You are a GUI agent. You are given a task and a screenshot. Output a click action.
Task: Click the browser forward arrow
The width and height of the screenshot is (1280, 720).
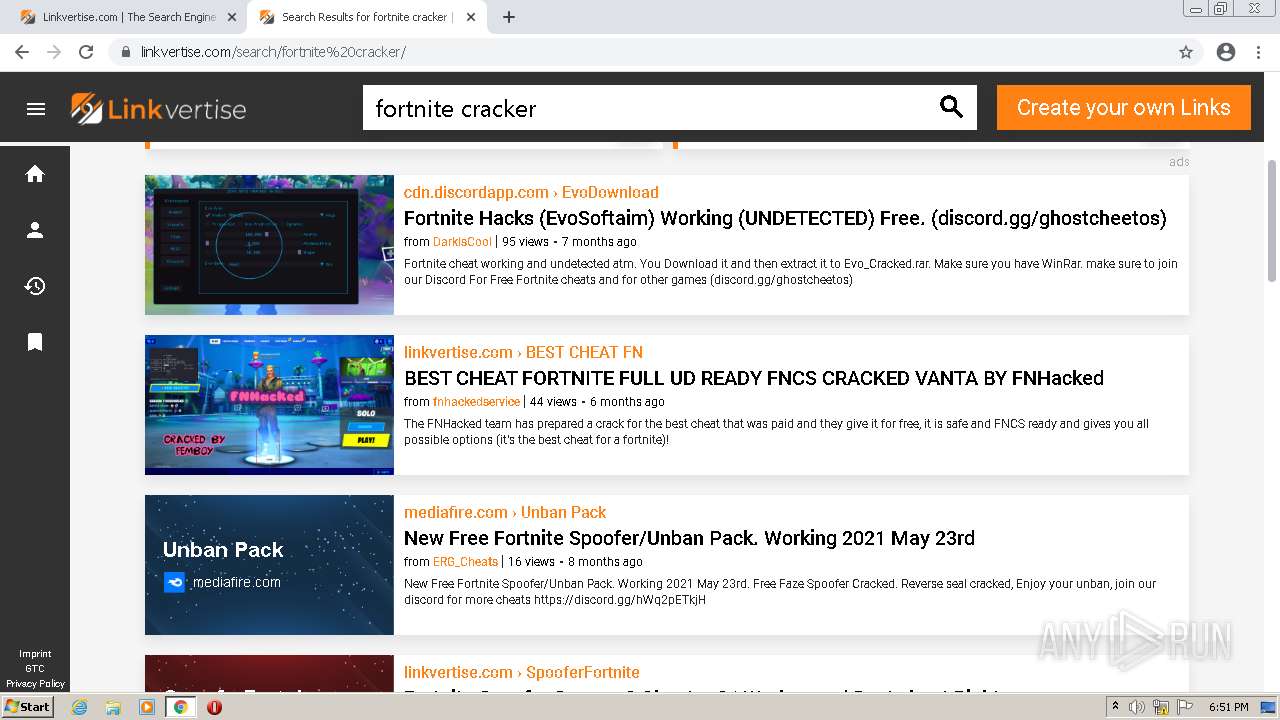[54, 52]
